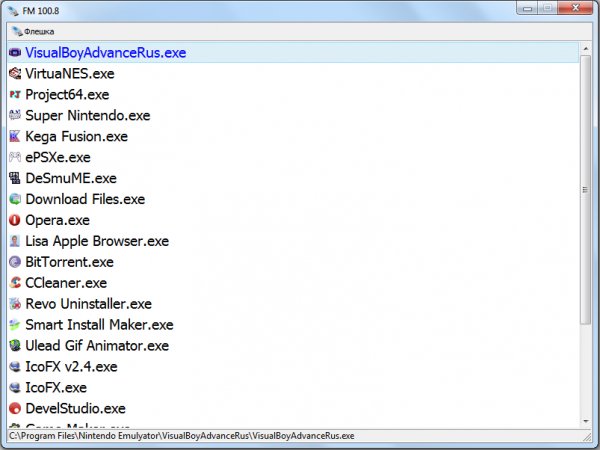Click the scrollbar up arrow
Image resolution: width=600 pixels, height=450 pixels.
point(585,49)
